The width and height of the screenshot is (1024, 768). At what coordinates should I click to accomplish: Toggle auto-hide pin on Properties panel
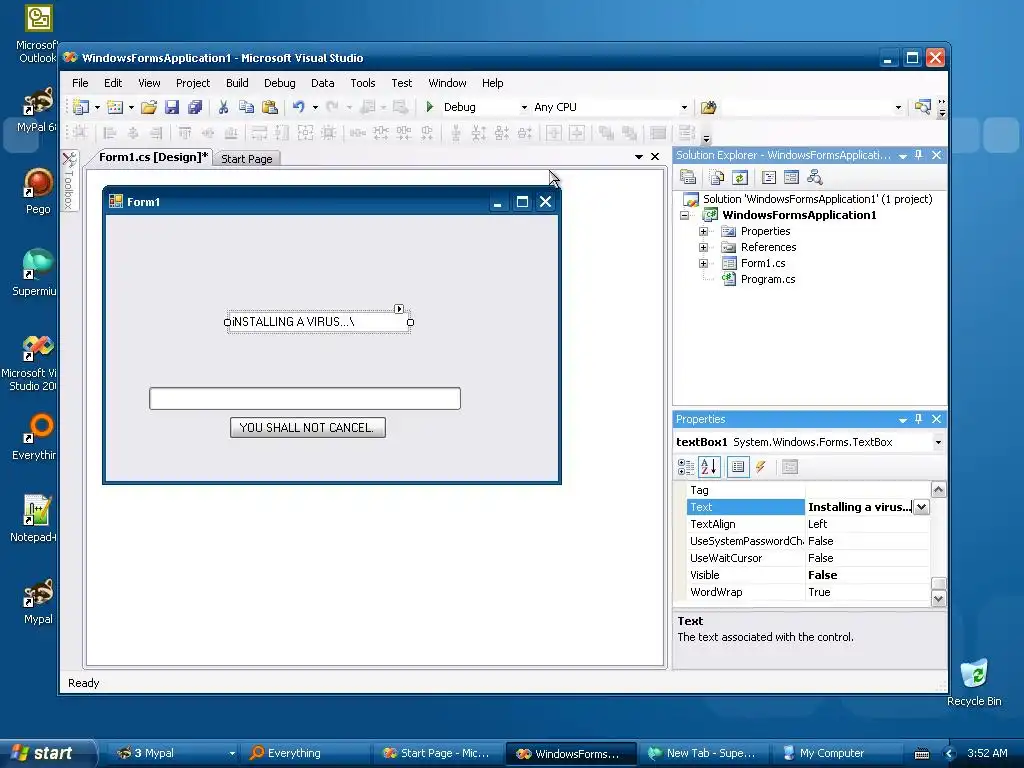[919, 419]
